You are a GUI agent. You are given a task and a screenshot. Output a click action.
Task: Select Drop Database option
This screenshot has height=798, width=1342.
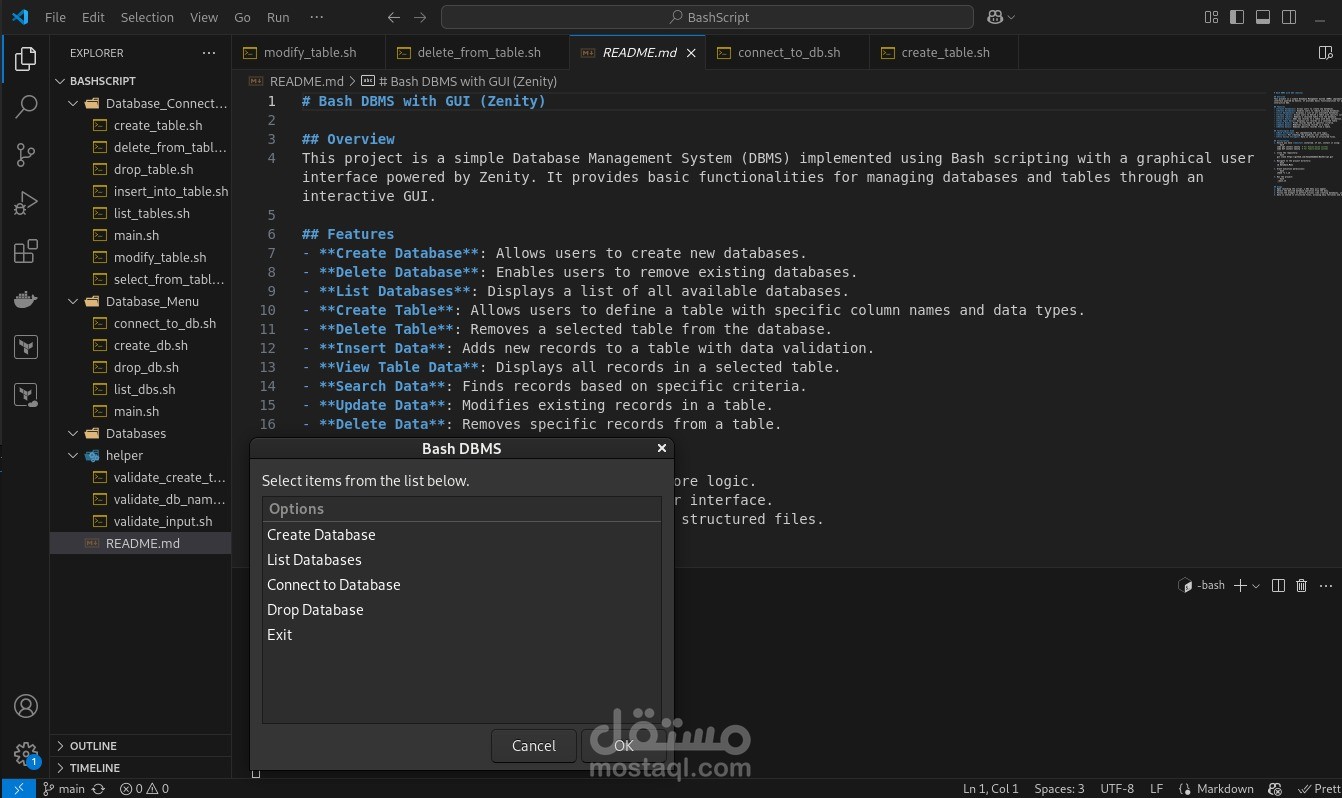click(x=462, y=610)
